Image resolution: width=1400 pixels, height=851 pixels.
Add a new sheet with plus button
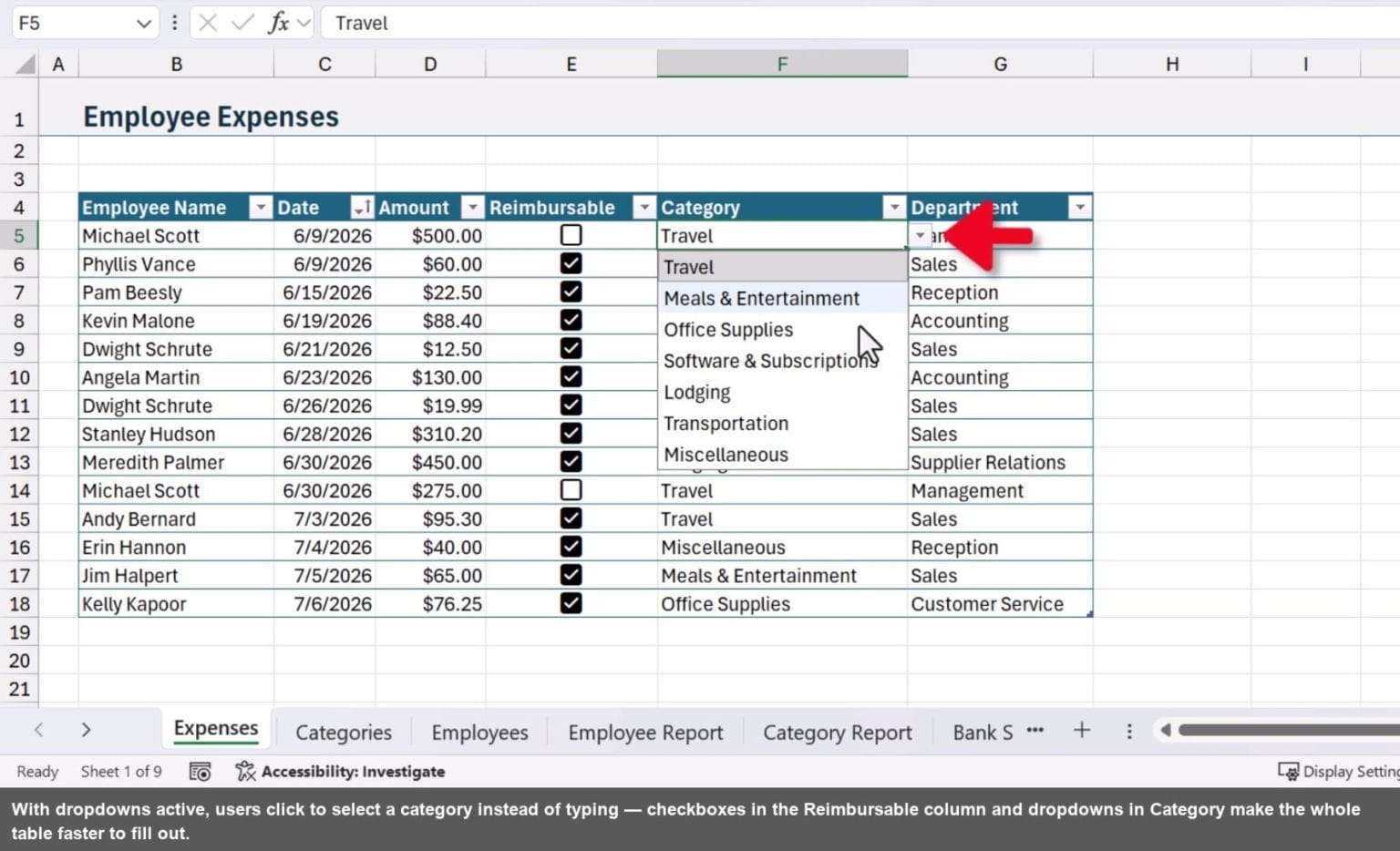[x=1082, y=730]
